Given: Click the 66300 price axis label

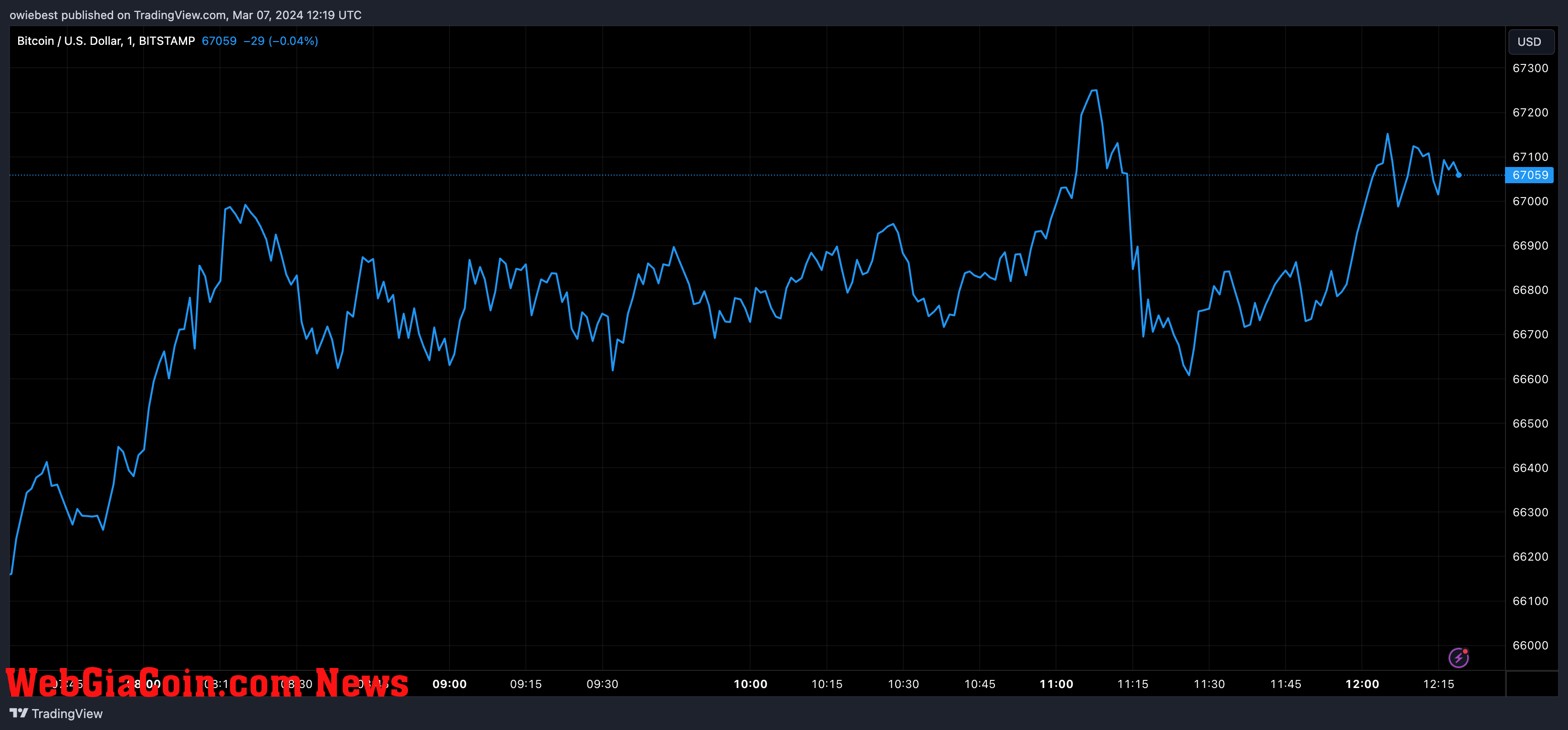Looking at the screenshot, I should [x=1530, y=512].
